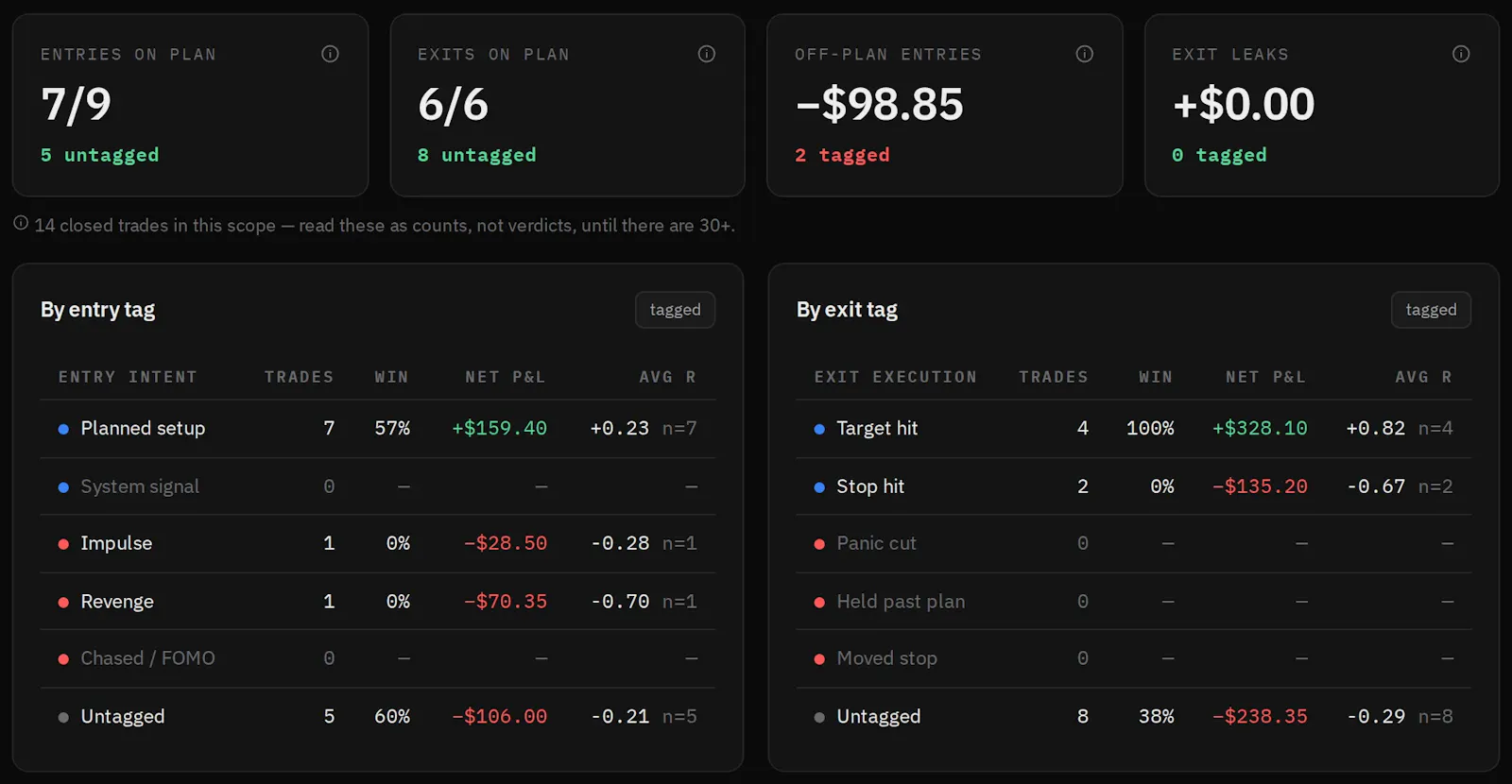Select the Moved stop row

pos(1134,658)
